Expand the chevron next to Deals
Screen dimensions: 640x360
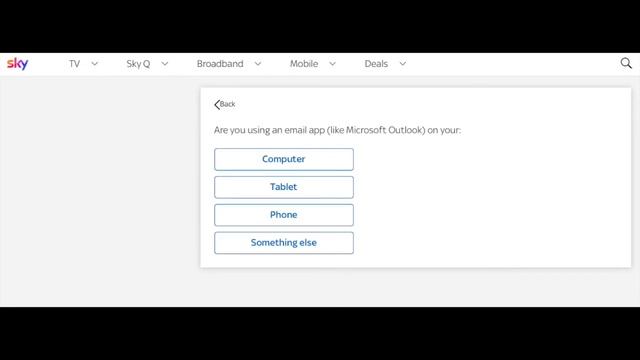click(402, 64)
